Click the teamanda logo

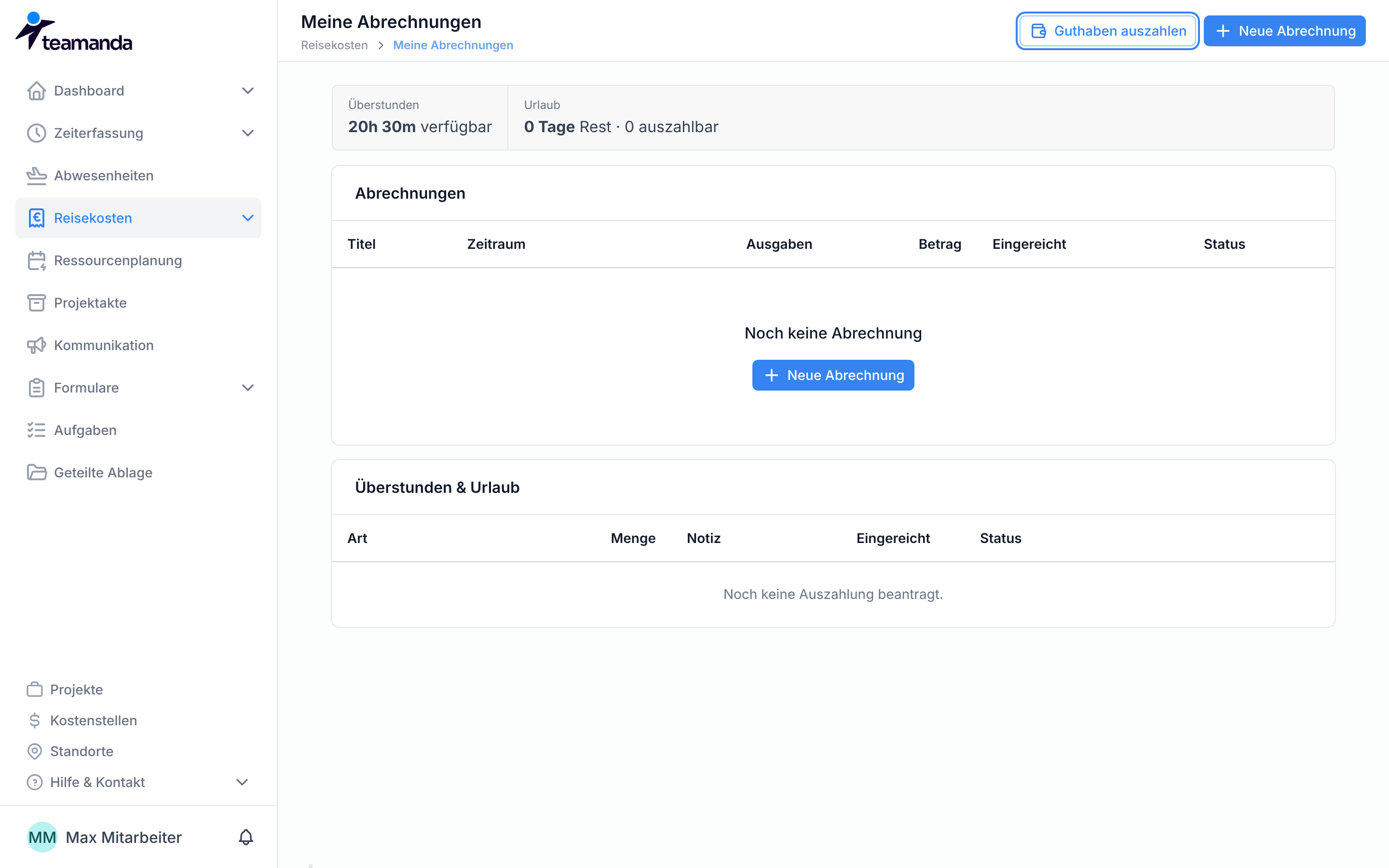click(x=73, y=31)
